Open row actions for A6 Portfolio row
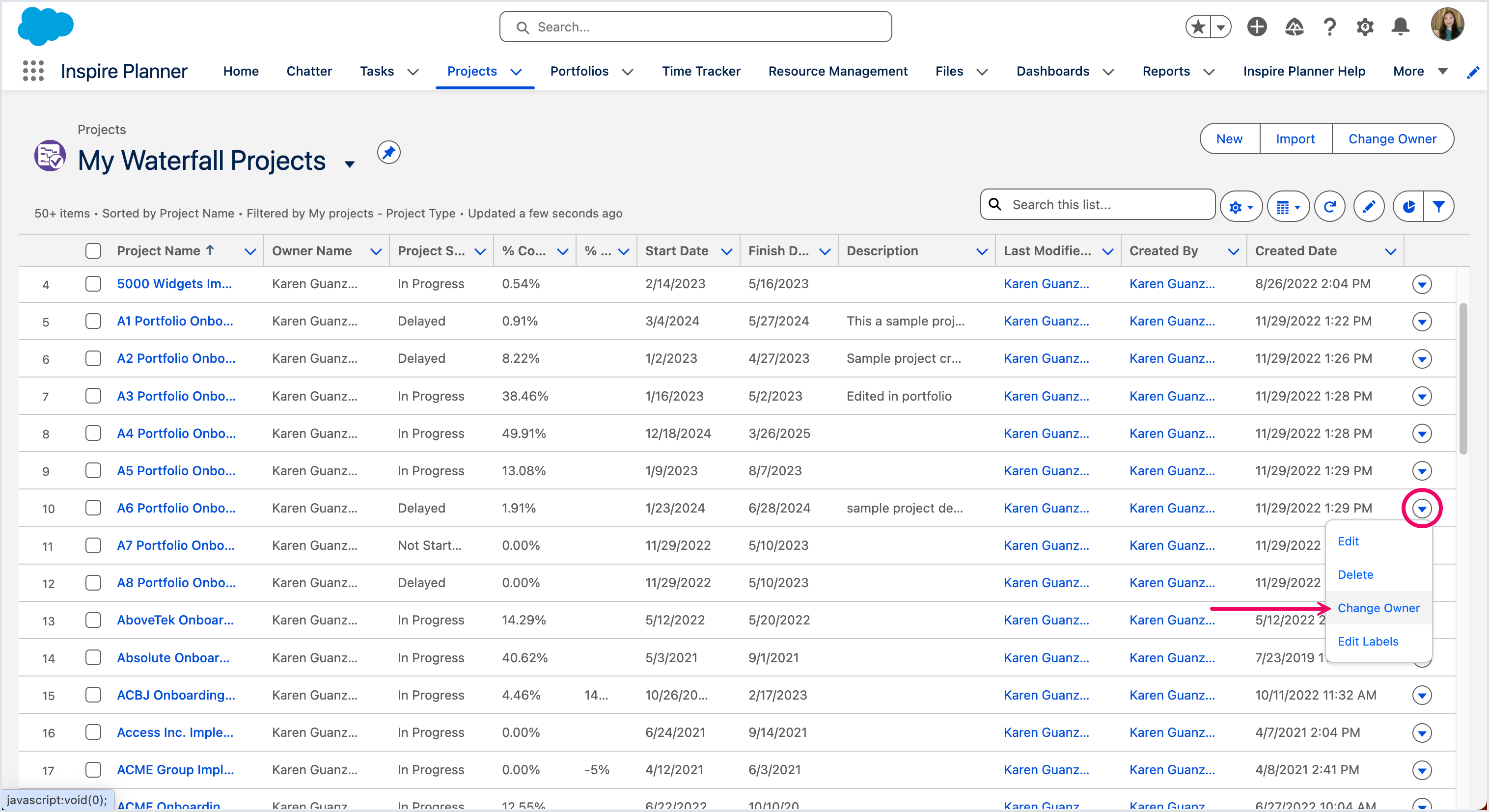1489x812 pixels. pyautogui.click(x=1421, y=509)
